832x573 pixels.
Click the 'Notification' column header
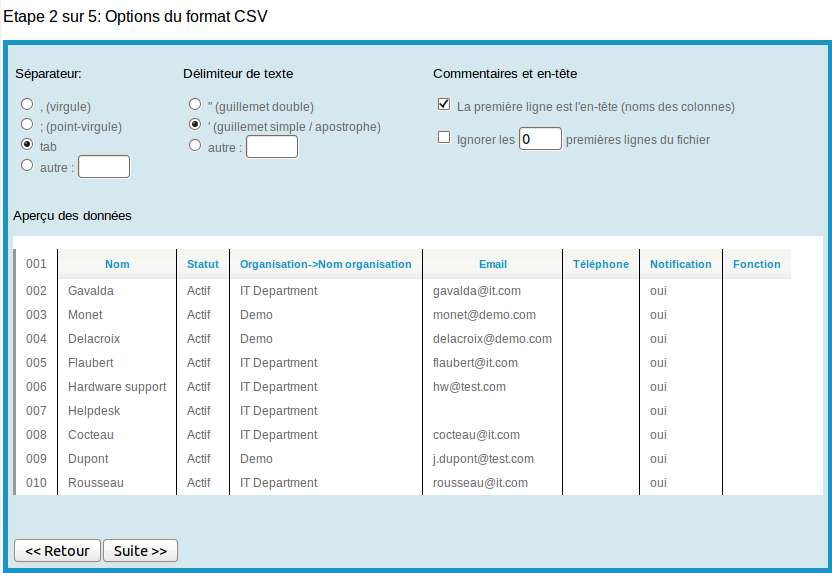pyautogui.click(x=681, y=264)
